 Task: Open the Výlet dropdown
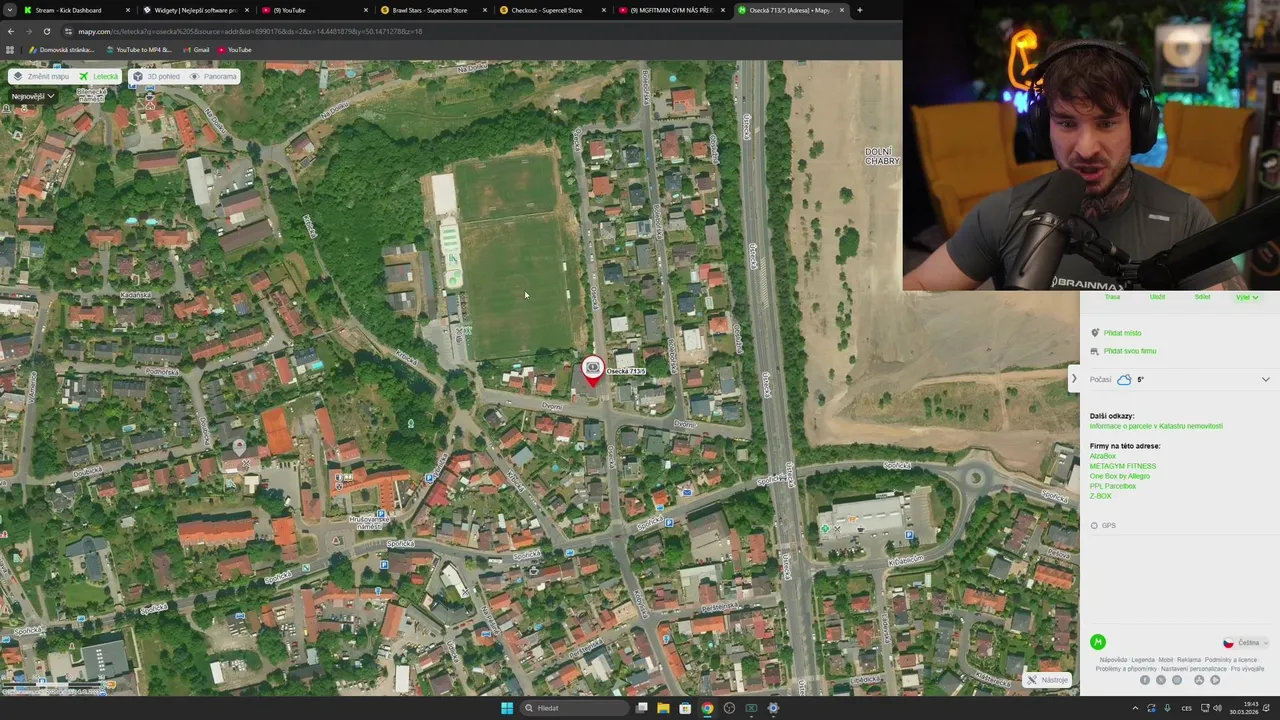tap(1247, 297)
